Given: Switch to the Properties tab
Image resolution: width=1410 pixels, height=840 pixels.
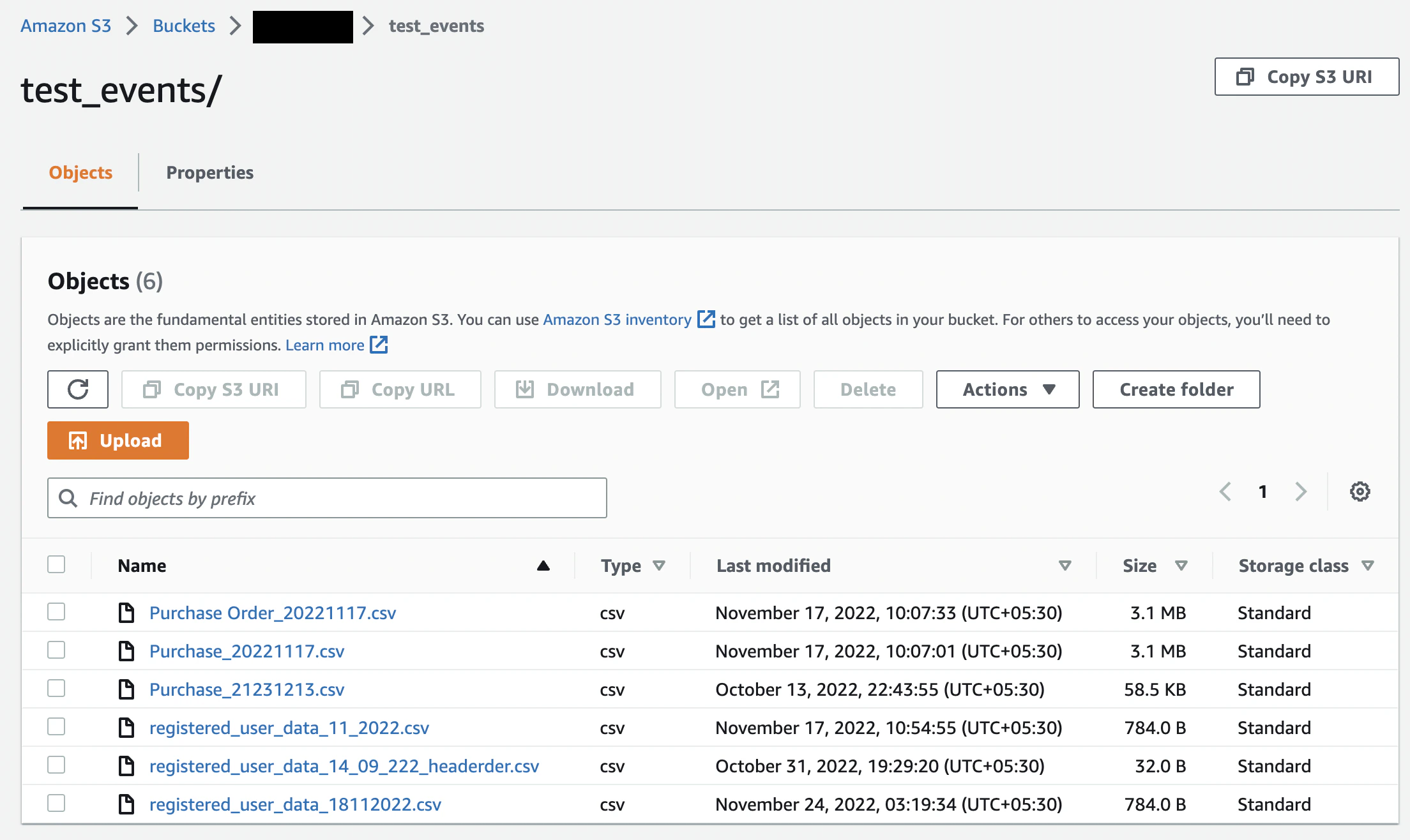Looking at the screenshot, I should coord(209,172).
